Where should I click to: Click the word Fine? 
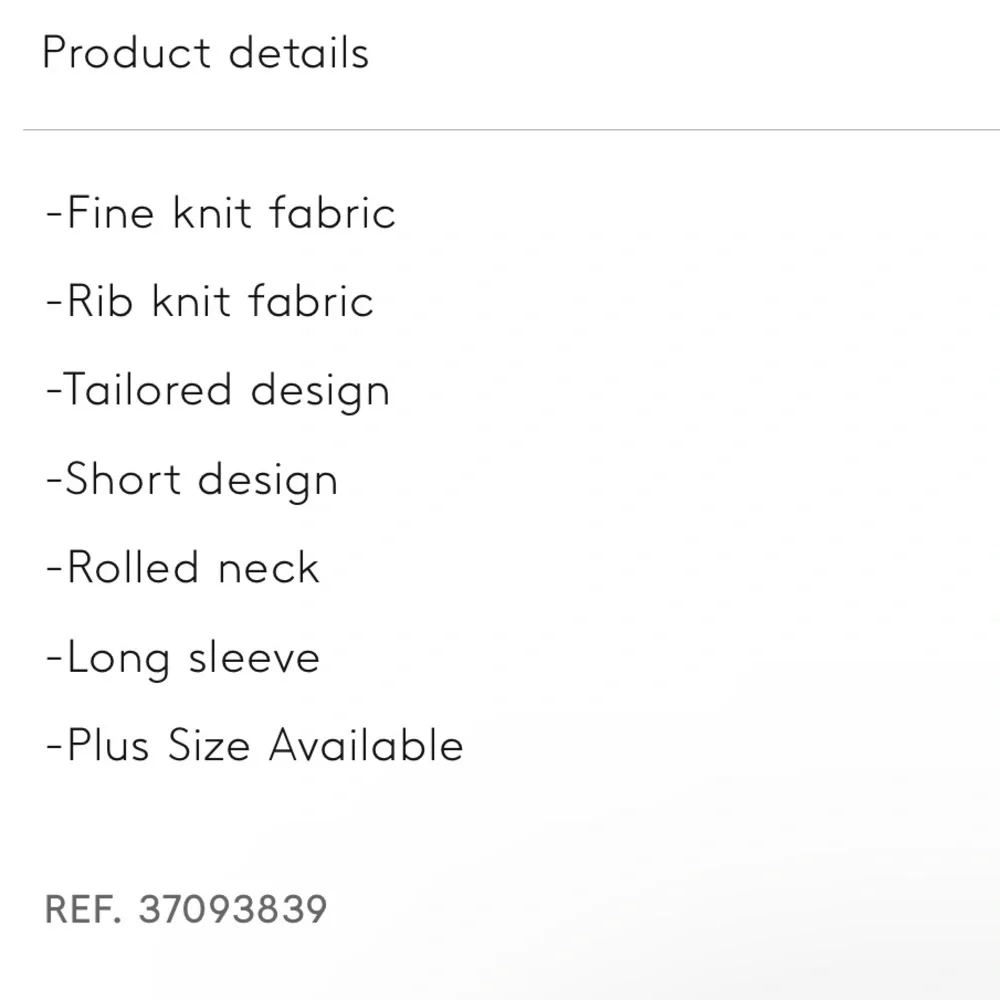[110, 212]
